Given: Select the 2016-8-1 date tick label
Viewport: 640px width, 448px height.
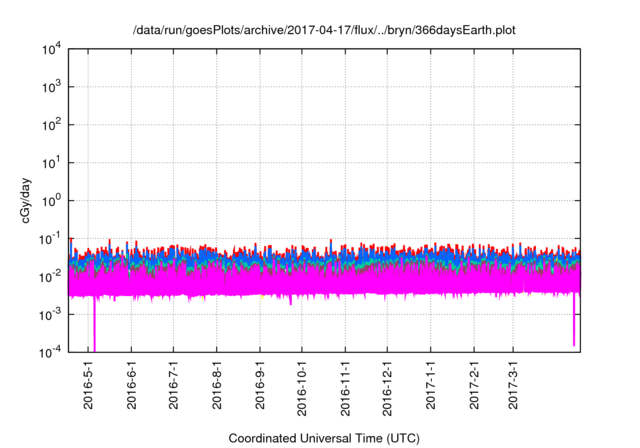Looking at the screenshot, I should pyautogui.click(x=217, y=385).
